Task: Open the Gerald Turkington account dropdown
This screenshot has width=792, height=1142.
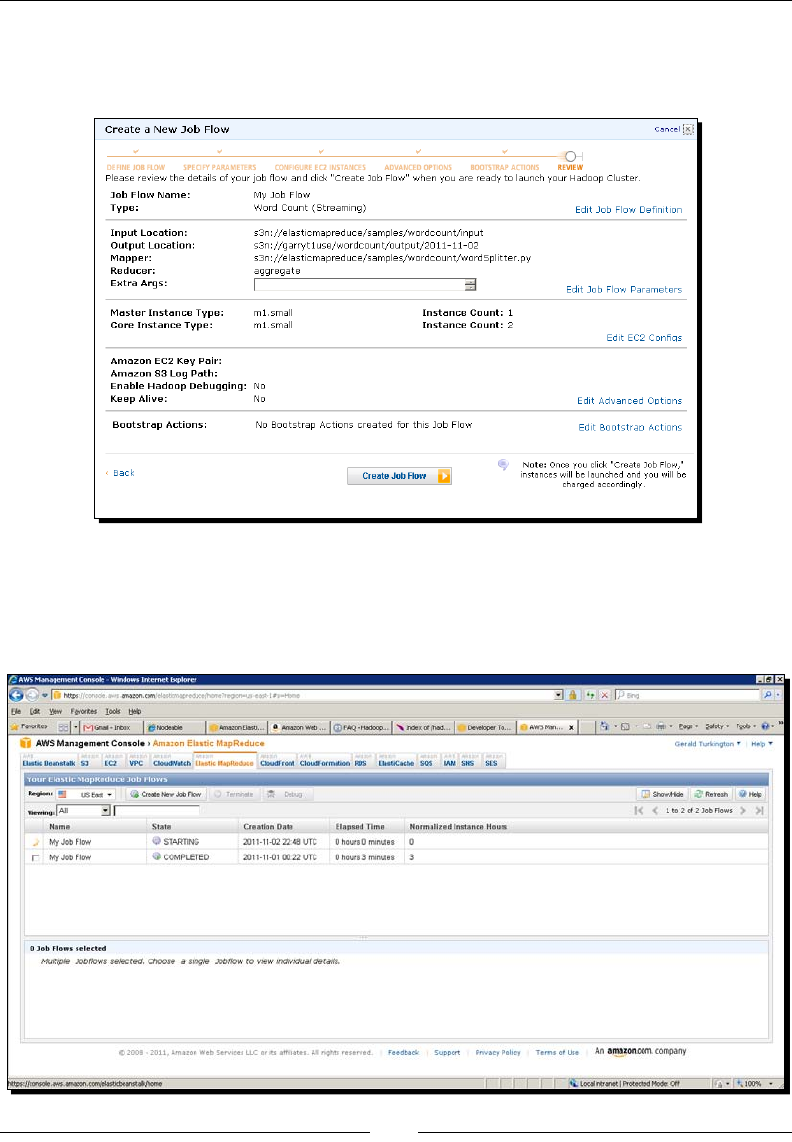Action: coord(707,744)
